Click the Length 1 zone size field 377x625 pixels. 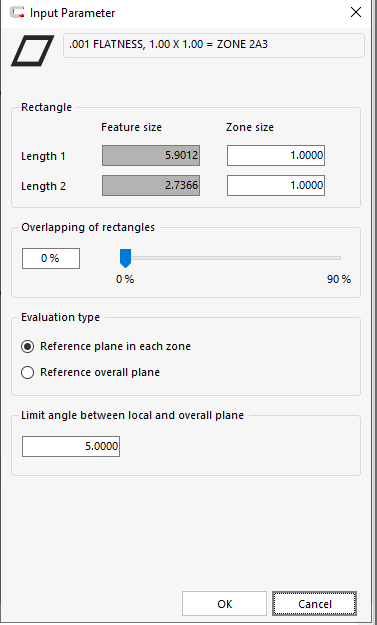point(276,155)
